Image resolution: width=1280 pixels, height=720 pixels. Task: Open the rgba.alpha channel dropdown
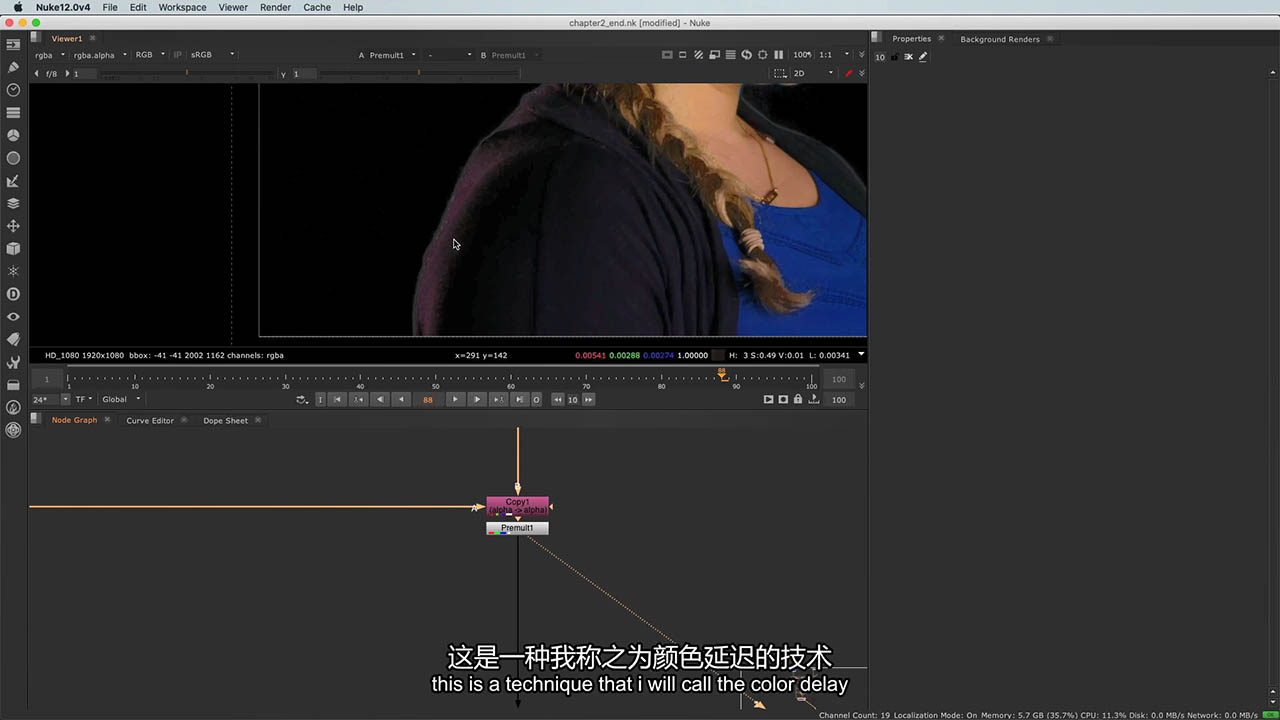point(99,55)
